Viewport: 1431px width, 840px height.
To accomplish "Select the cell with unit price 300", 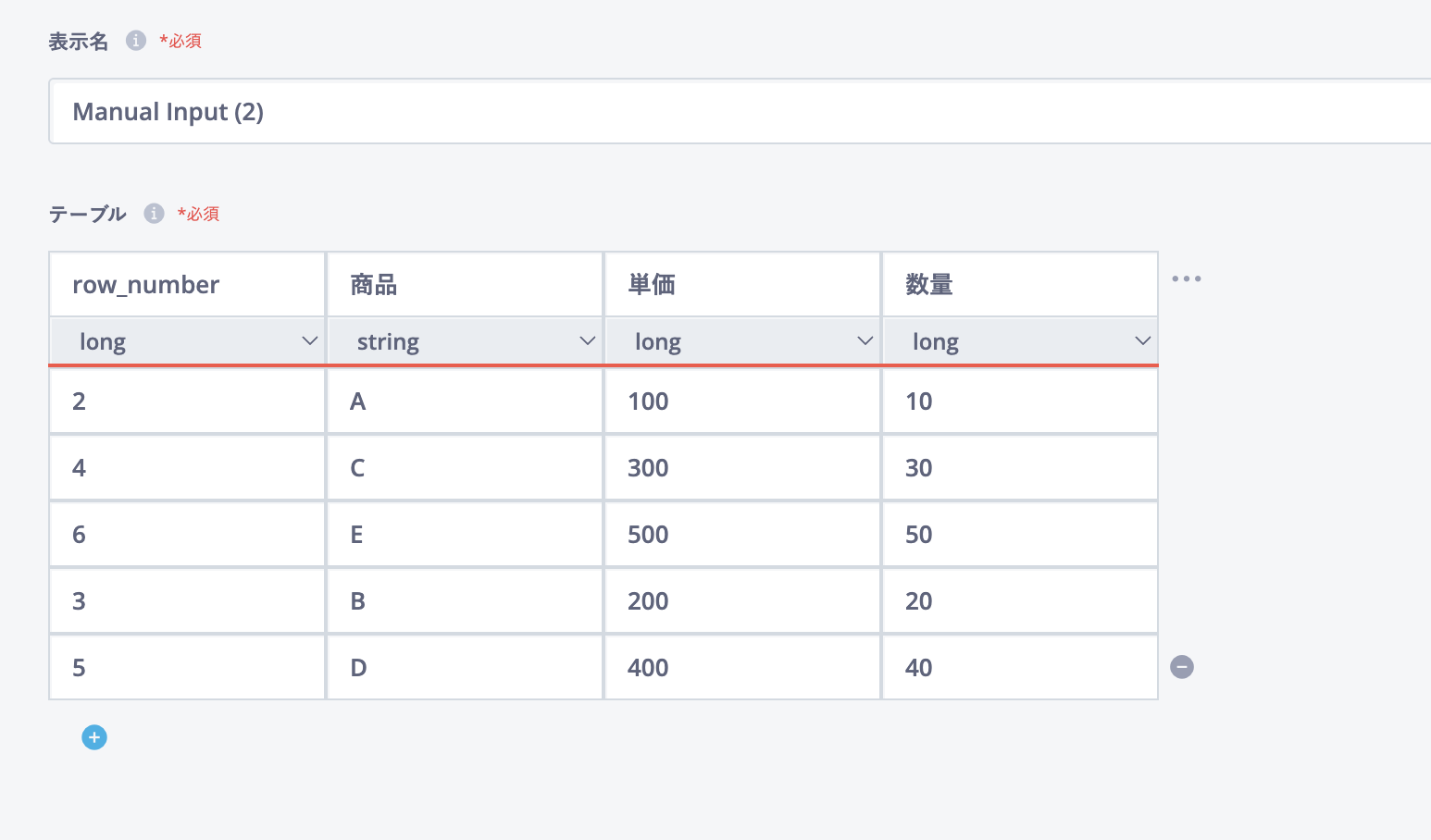I will (742, 468).
